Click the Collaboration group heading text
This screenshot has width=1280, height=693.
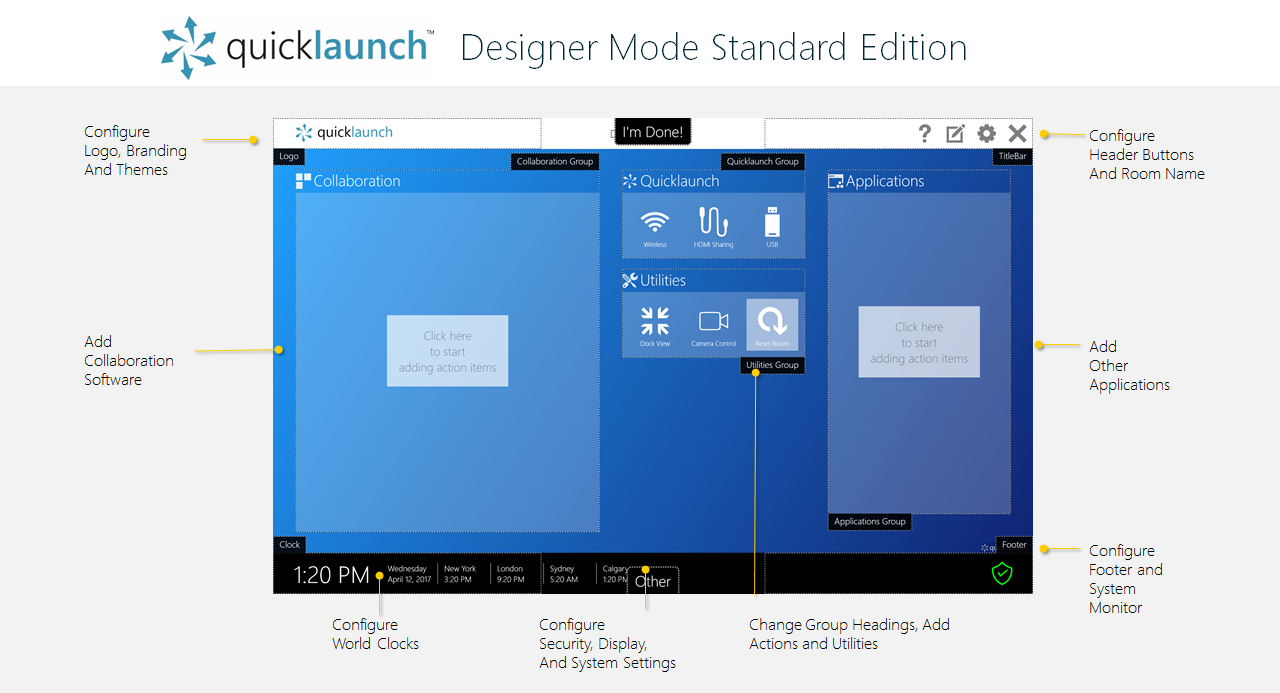(x=357, y=181)
